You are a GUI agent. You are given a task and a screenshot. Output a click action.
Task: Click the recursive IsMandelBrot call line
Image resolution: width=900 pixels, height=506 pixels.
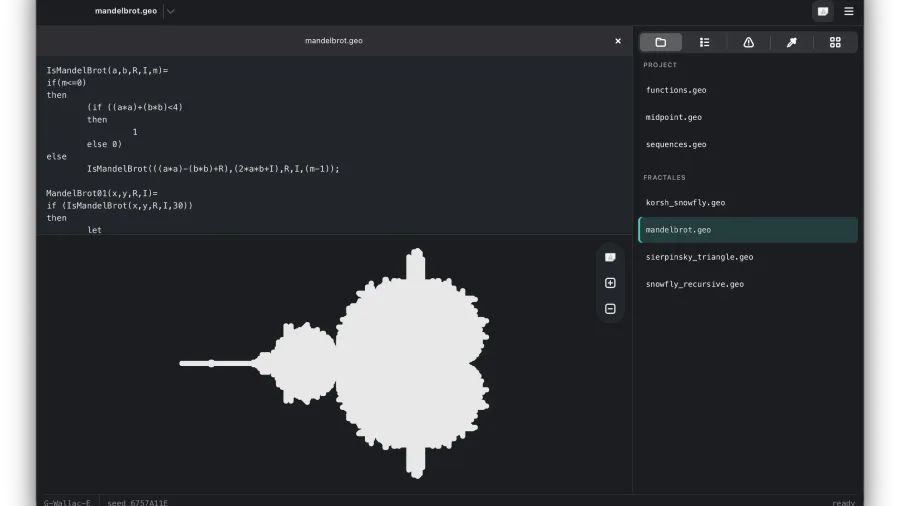click(x=213, y=169)
